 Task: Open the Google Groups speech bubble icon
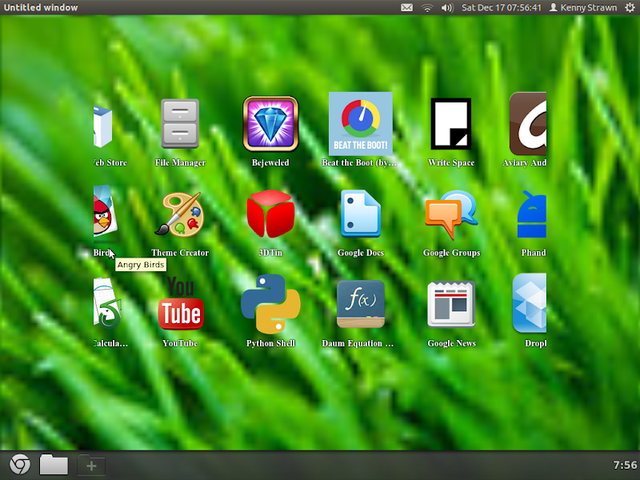(x=451, y=214)
